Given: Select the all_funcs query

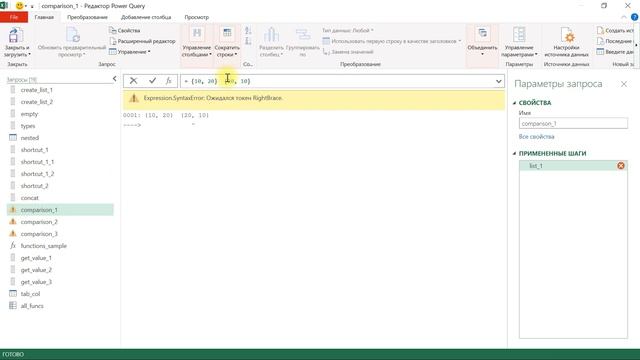Looking at the screenshot, I should pos(60,306).
